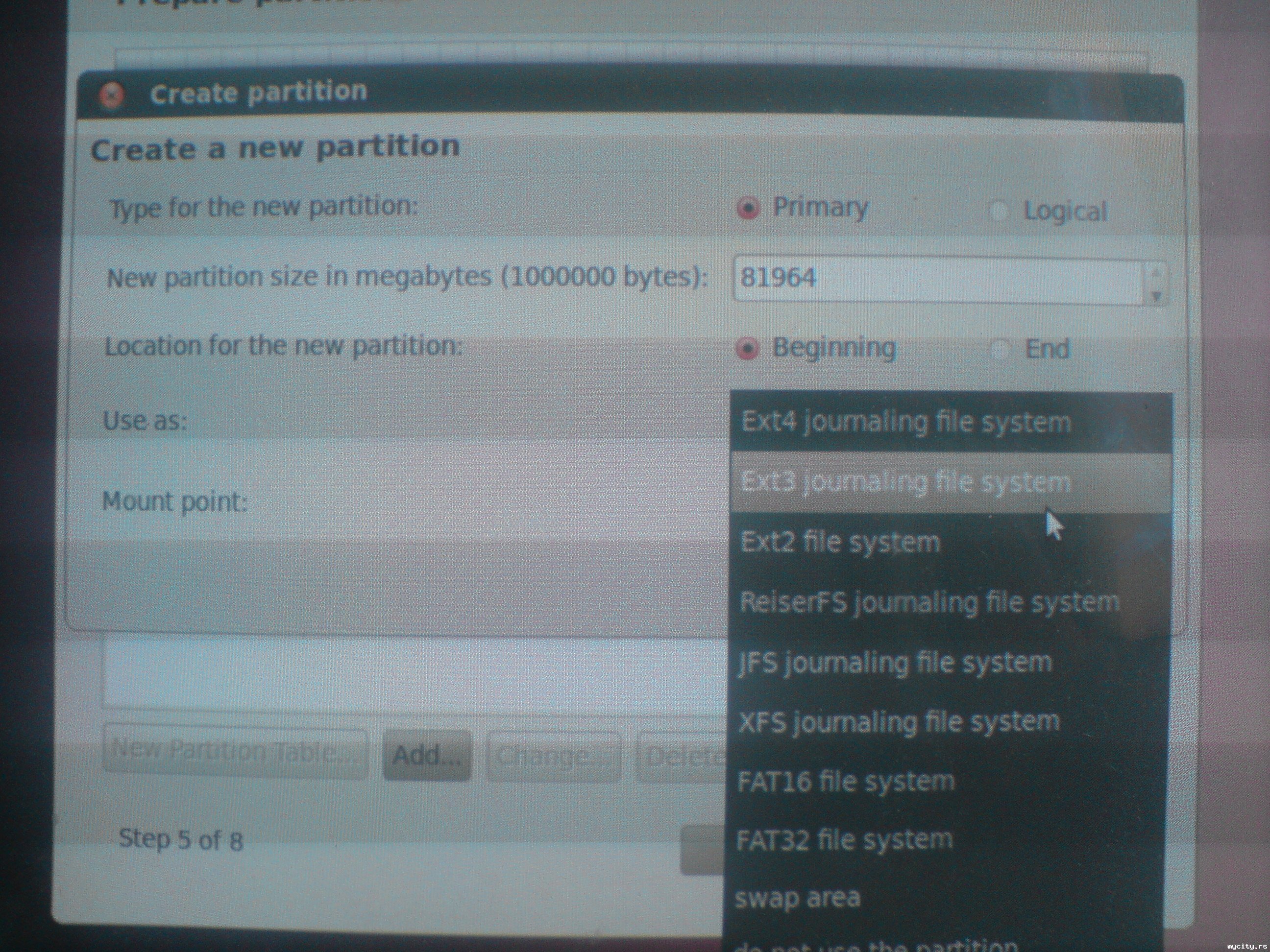1270x952 pixels.
Task: Choose Beginning as partition location
Action: (x=748, y=348)
